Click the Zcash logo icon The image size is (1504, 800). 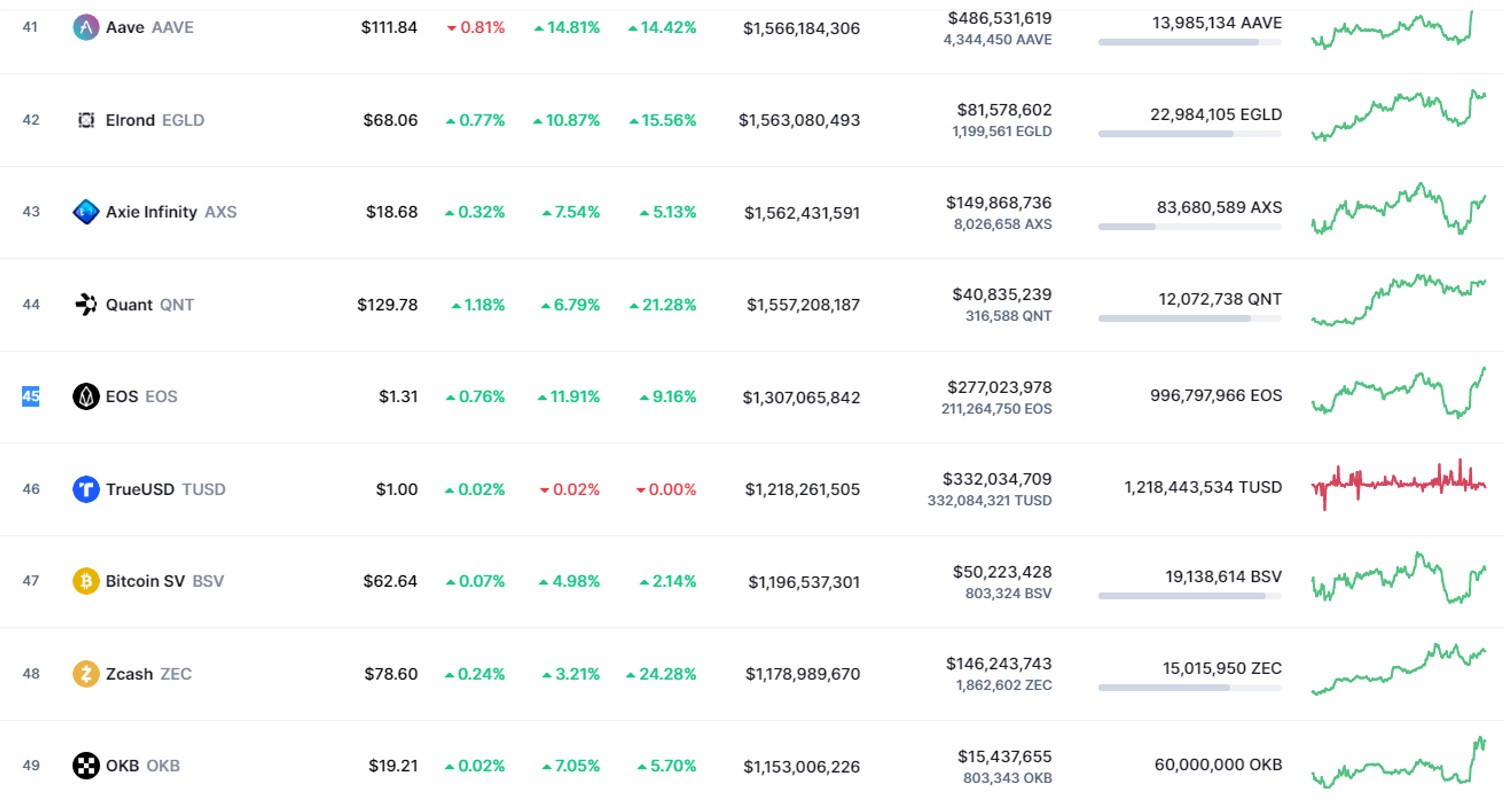coord(86,674)
